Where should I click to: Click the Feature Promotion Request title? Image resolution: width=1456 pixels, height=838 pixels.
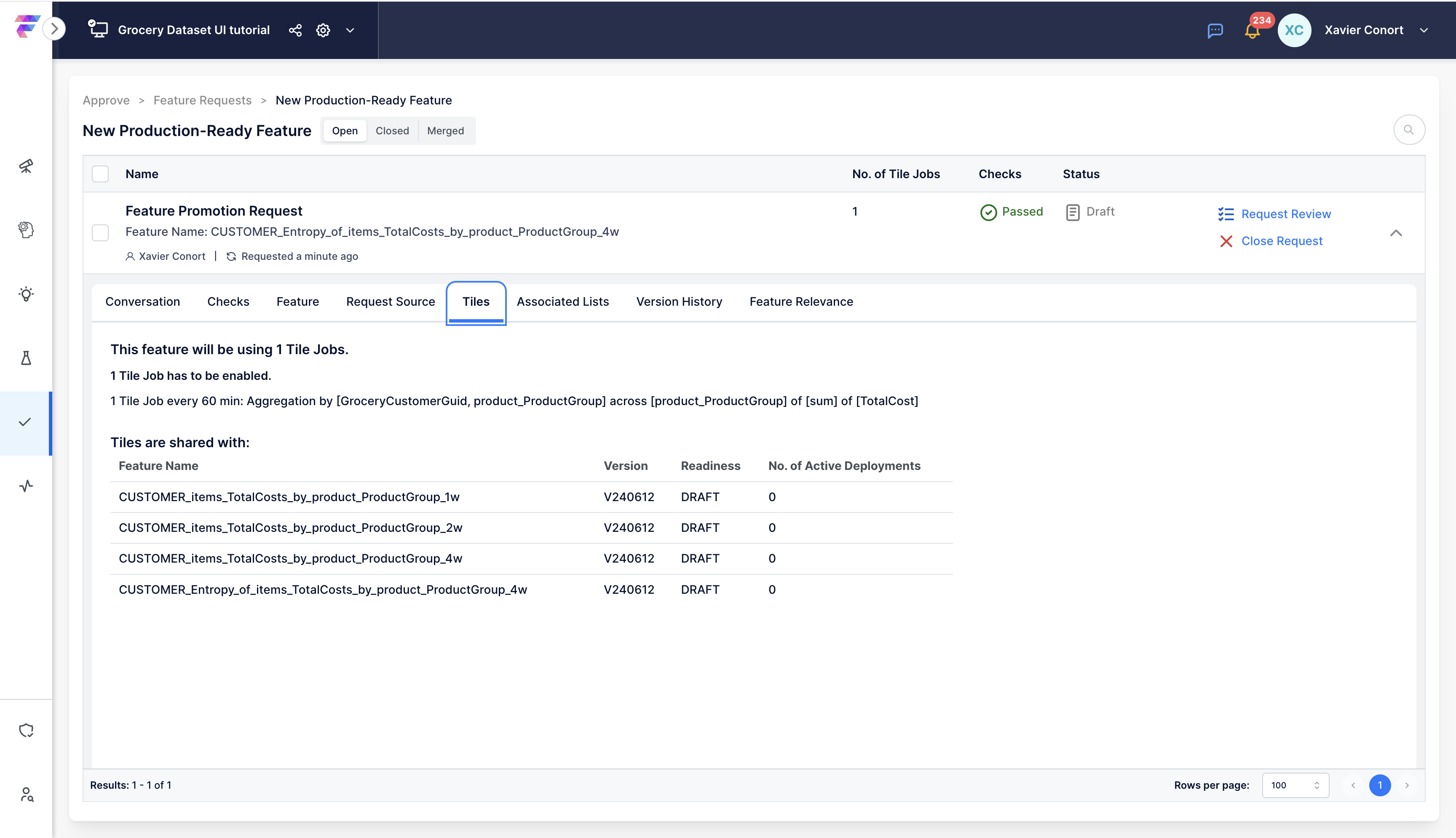(214, 211)
